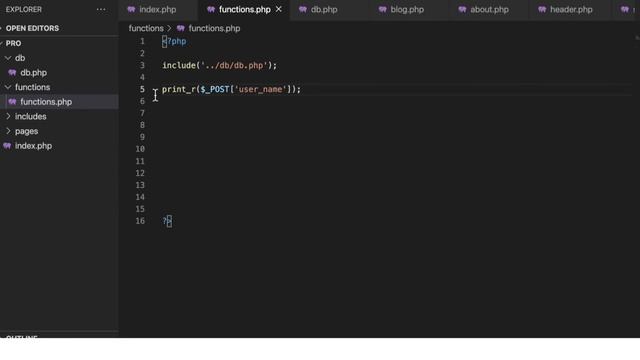
Task: Collapse the db folder chevron
Action: coord(8,58)
